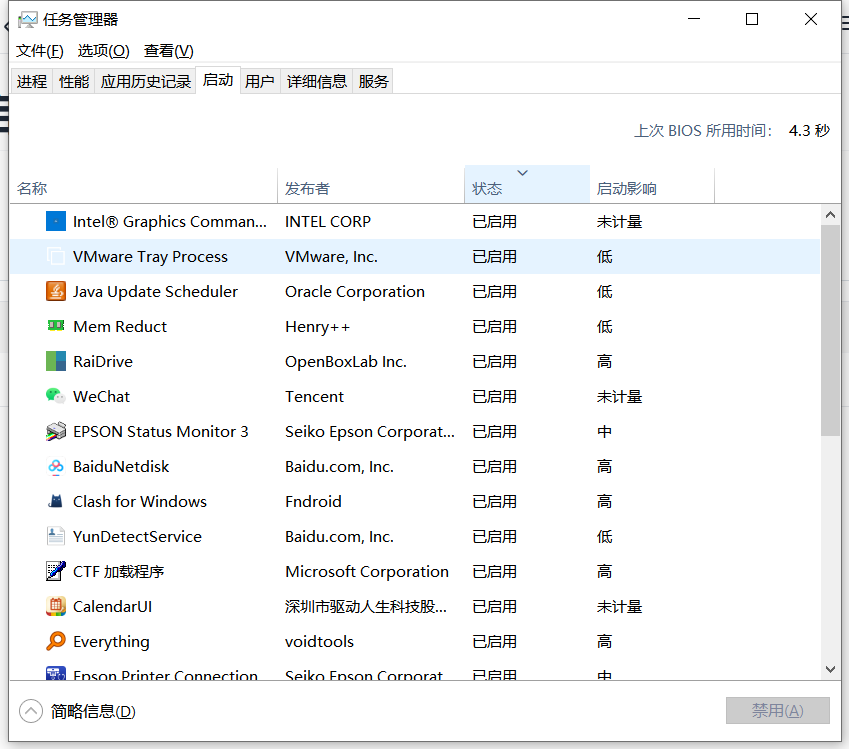
Task: Click the Henry++ publisher cell
Action: [318, 327]
